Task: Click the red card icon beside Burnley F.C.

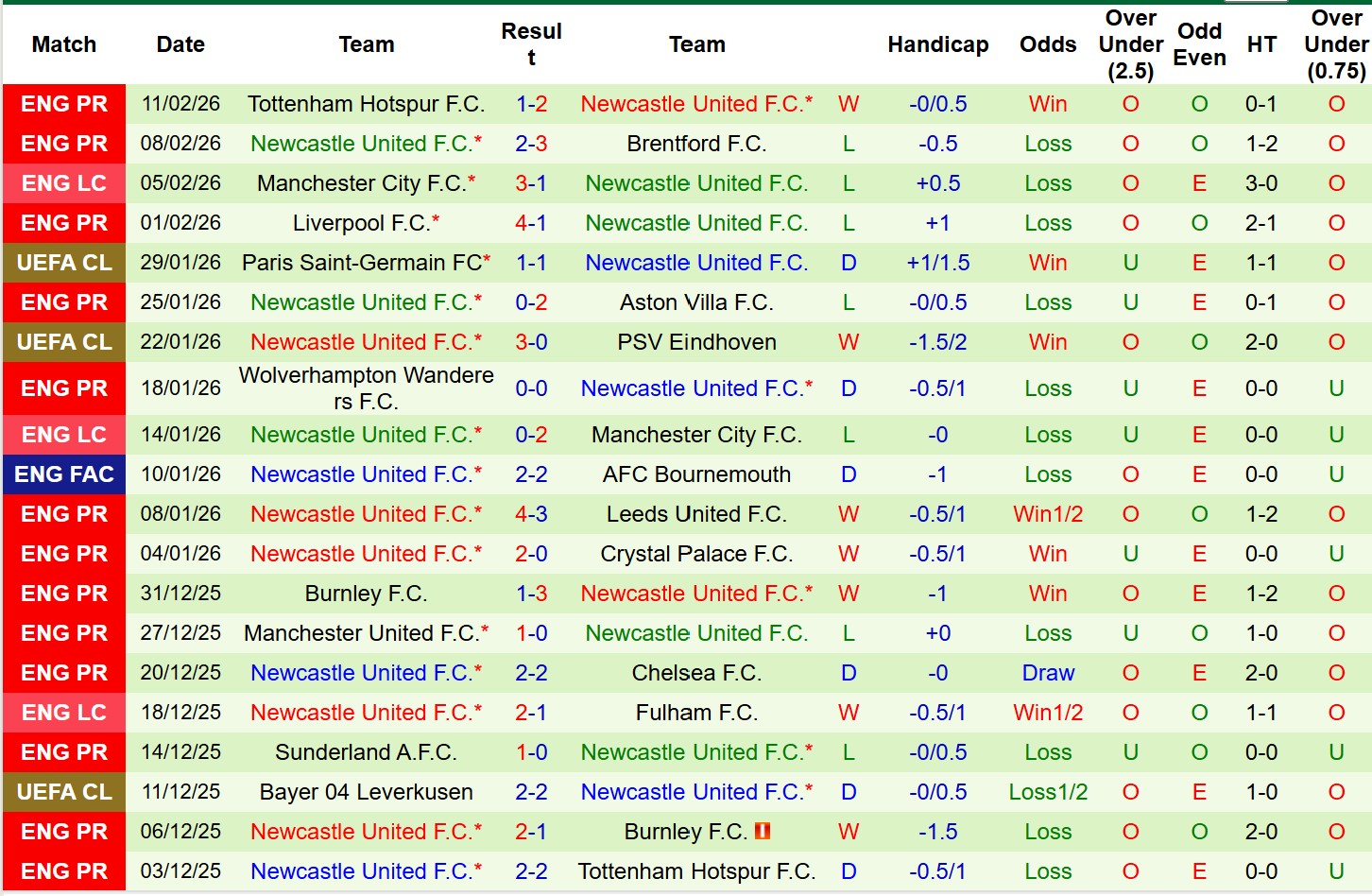Action: tap(763, 832)
